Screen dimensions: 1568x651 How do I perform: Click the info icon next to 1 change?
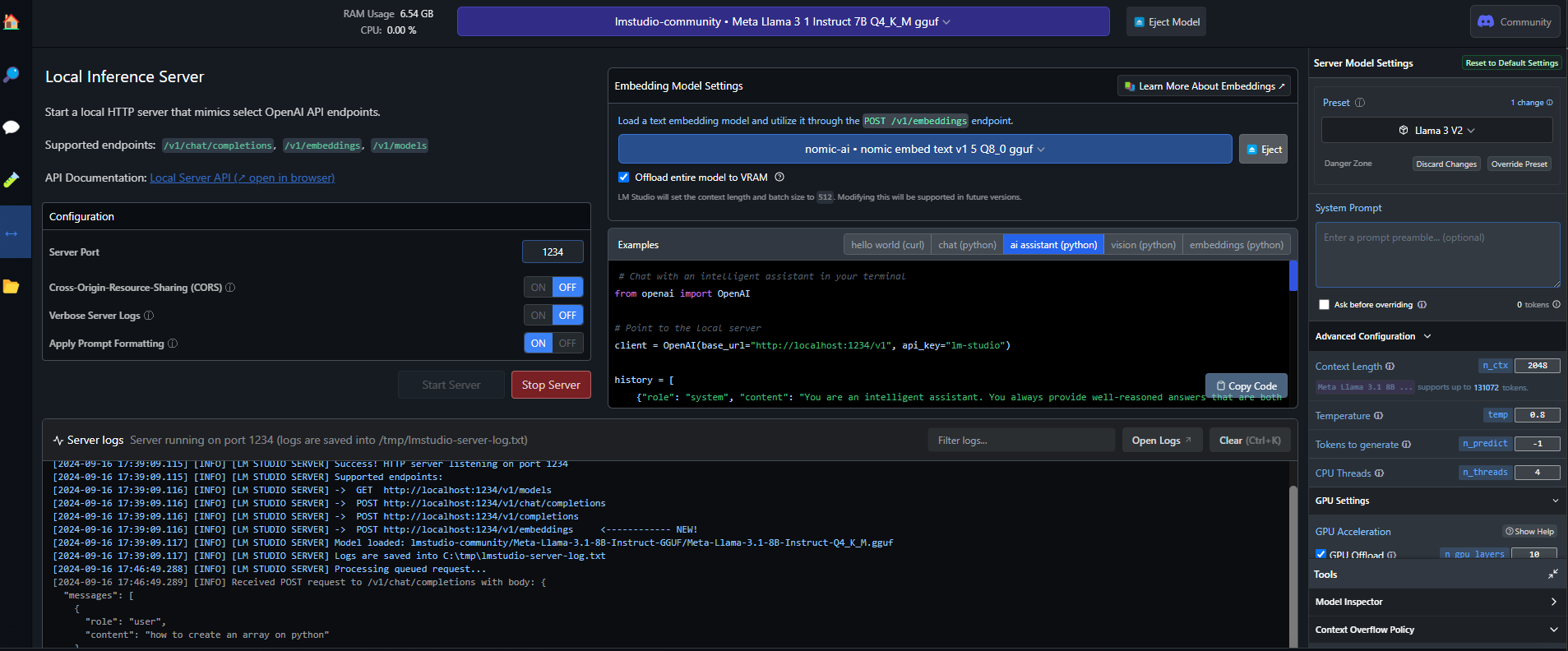tap(1550, 103)
